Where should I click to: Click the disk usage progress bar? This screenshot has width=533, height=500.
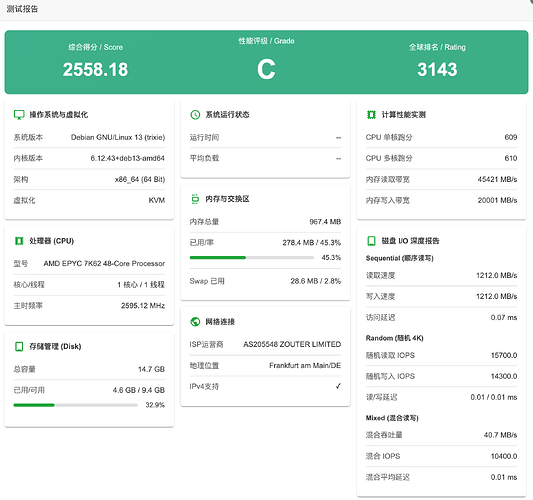coord(75,405)
